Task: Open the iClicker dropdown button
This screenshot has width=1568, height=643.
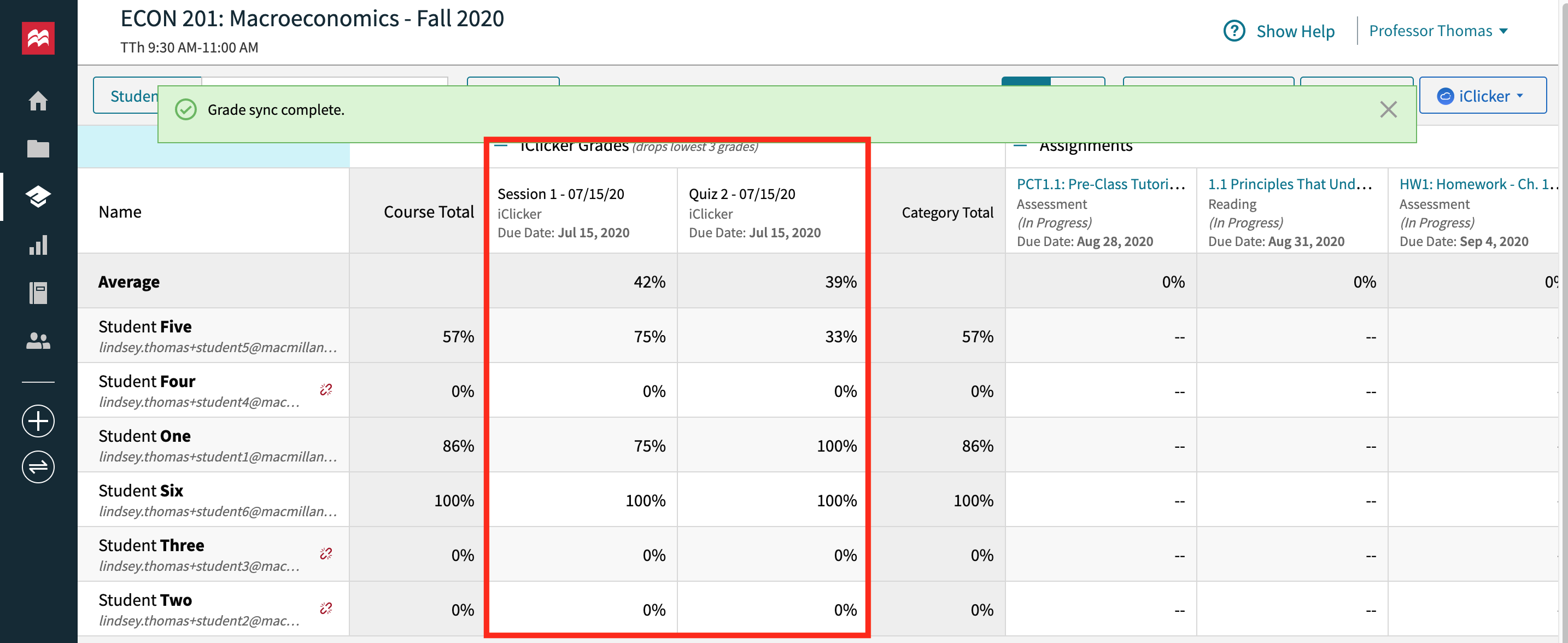Action: (x=1482, y=95)
